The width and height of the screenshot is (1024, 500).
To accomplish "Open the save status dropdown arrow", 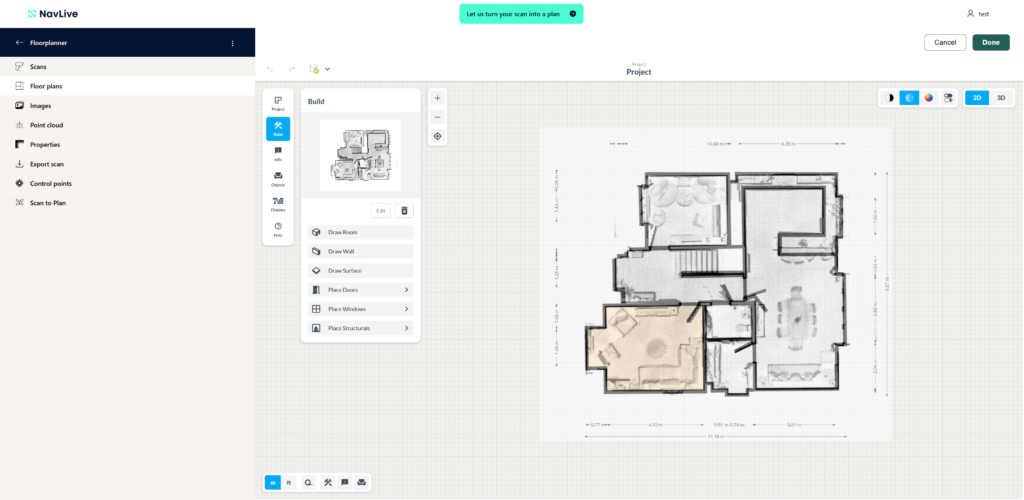I will 328,69.
